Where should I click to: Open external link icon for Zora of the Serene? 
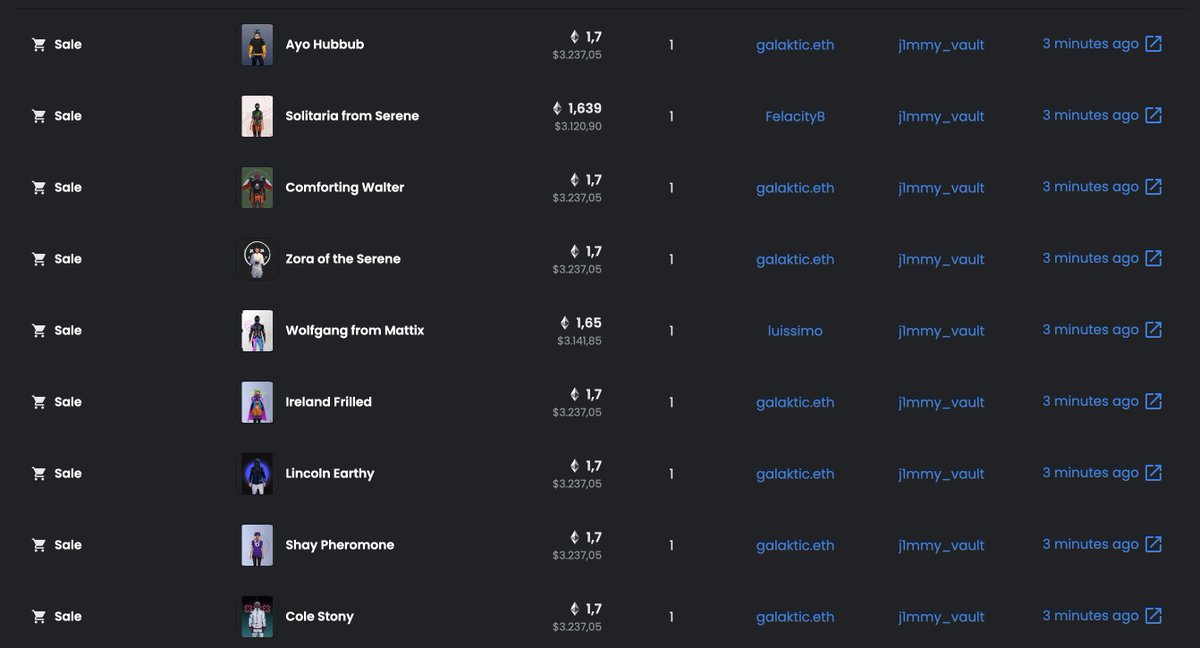point(1153,258)
